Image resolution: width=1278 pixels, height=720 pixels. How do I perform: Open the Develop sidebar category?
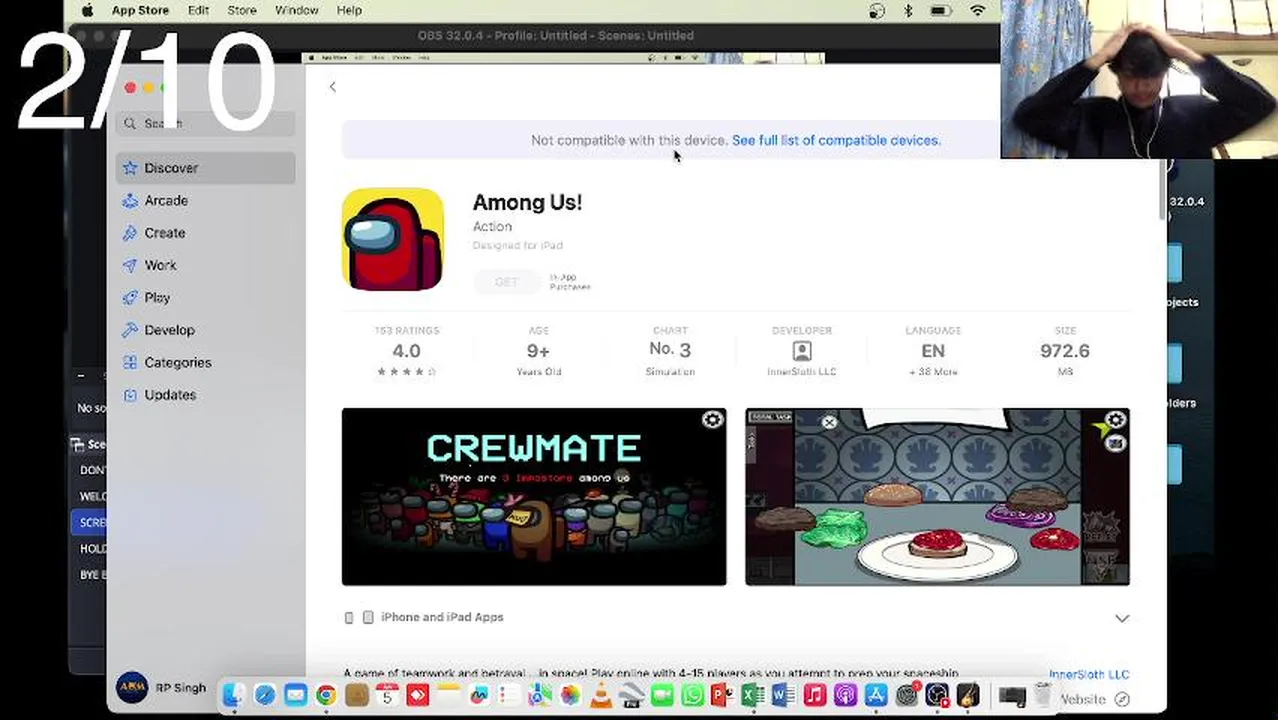pyautogui.click(x=205, y=330)
